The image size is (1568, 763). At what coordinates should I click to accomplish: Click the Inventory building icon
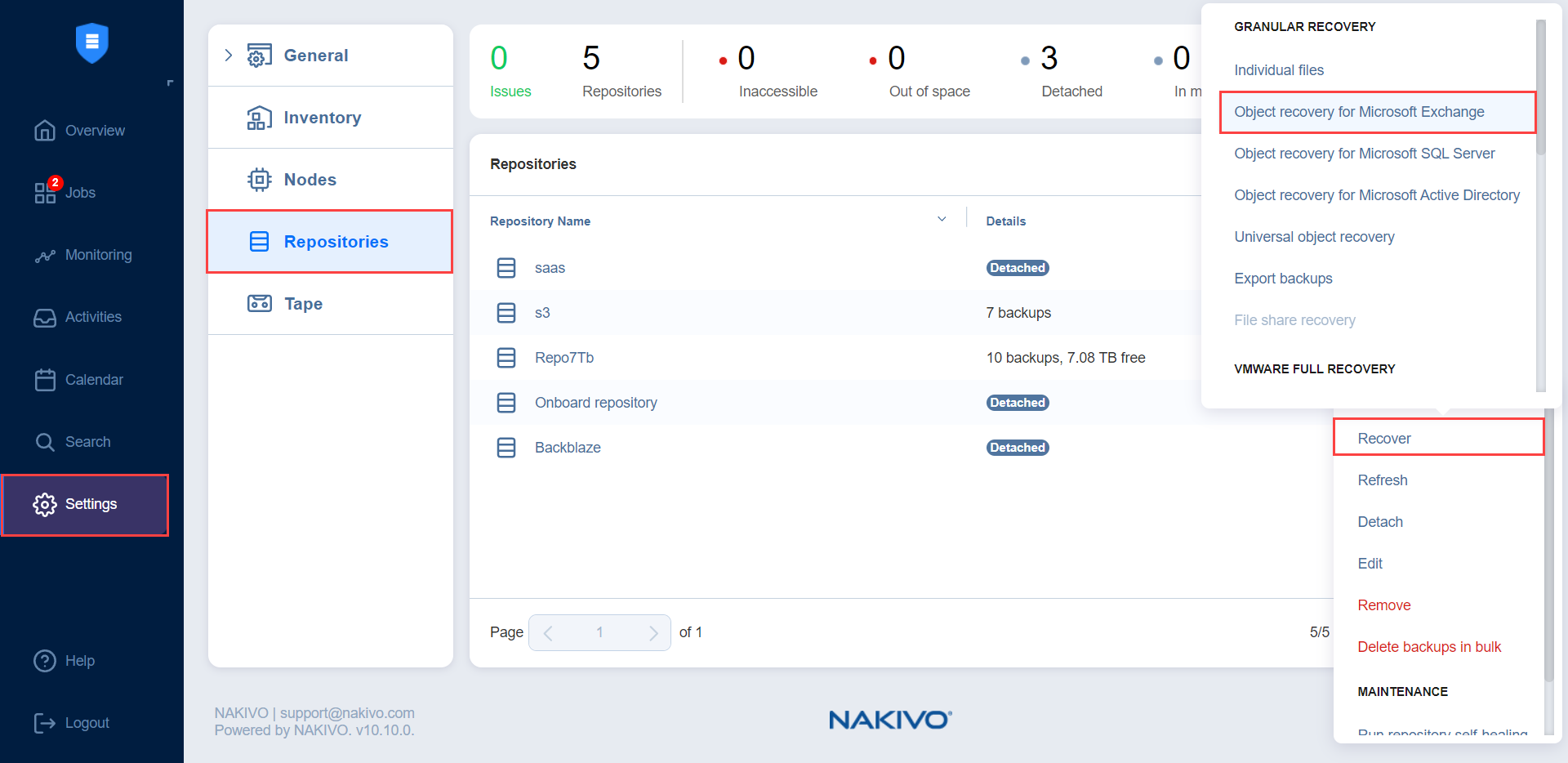click(260, 118)
